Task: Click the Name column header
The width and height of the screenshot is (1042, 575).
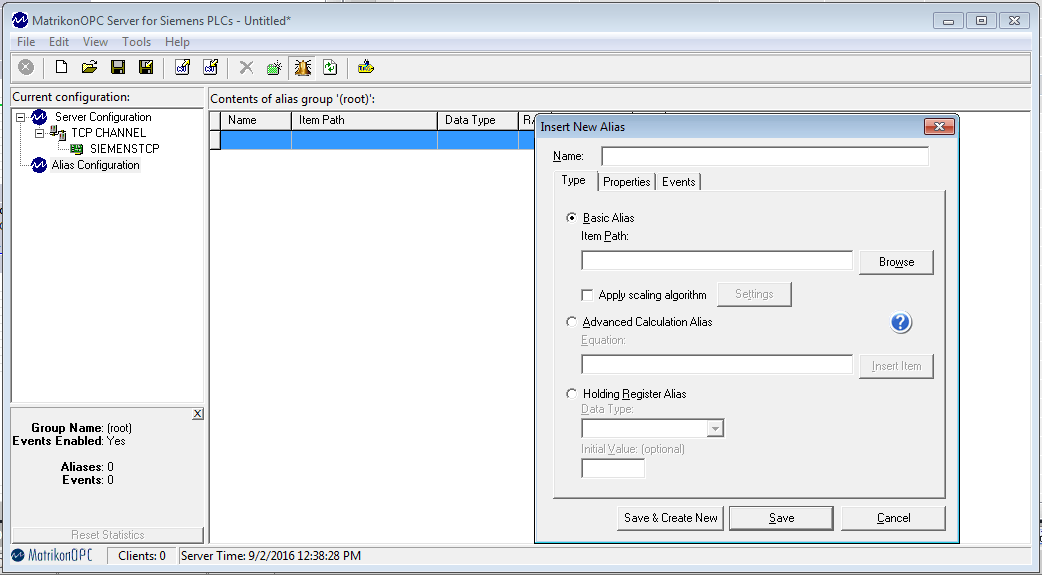Action: point(256,120)
